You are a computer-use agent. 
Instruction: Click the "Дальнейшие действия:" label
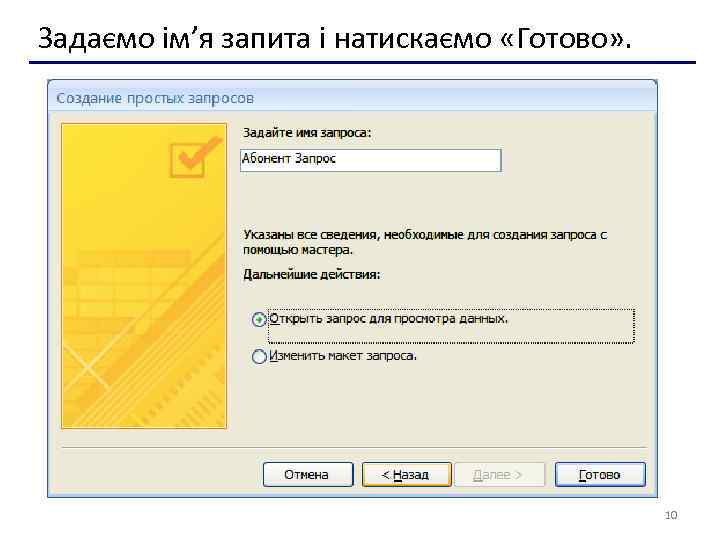click(x=312, y=275)
